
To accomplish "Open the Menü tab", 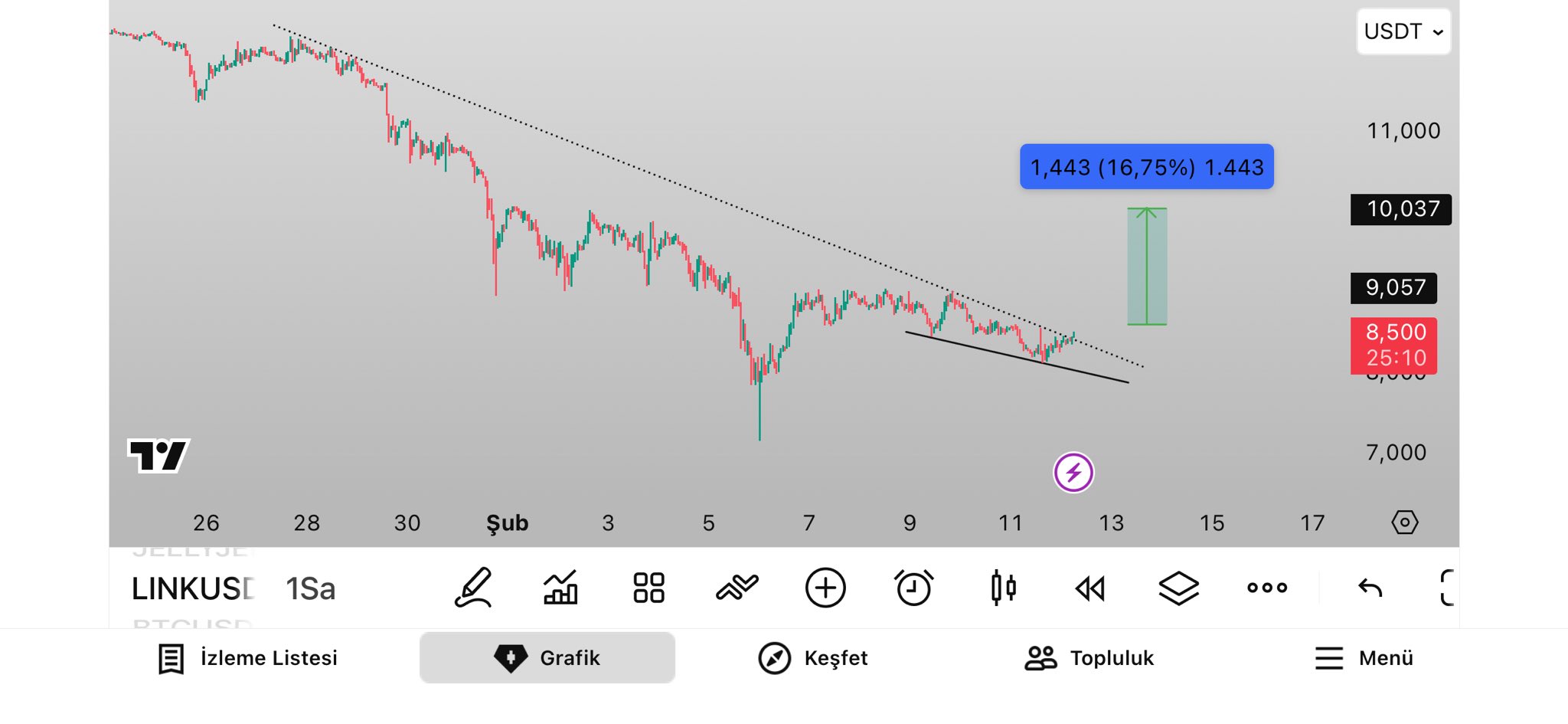I will point(1364,658).
